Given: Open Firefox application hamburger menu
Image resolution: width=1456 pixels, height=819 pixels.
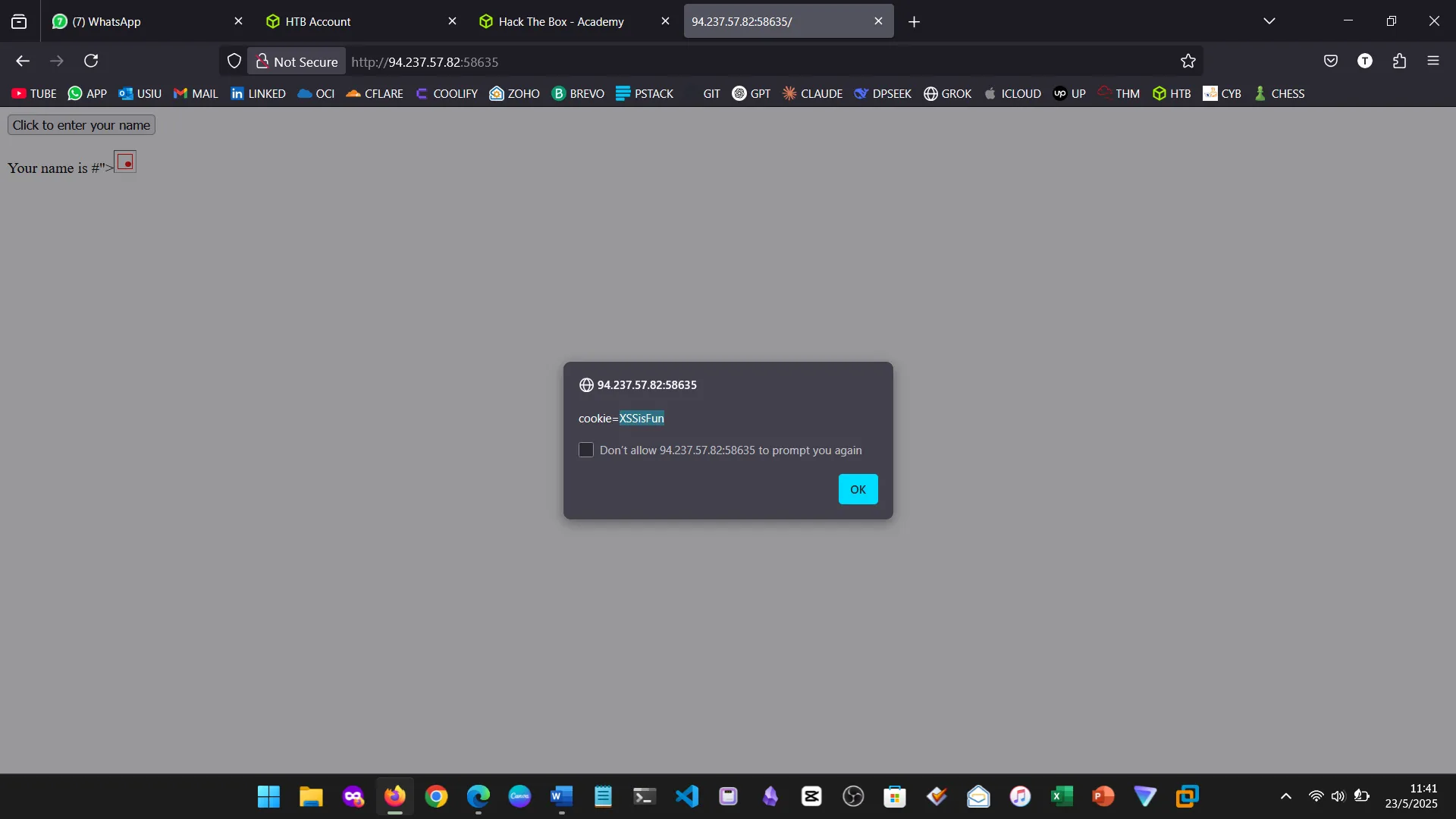Looking at the screenshot, I should coord(1433,61).
